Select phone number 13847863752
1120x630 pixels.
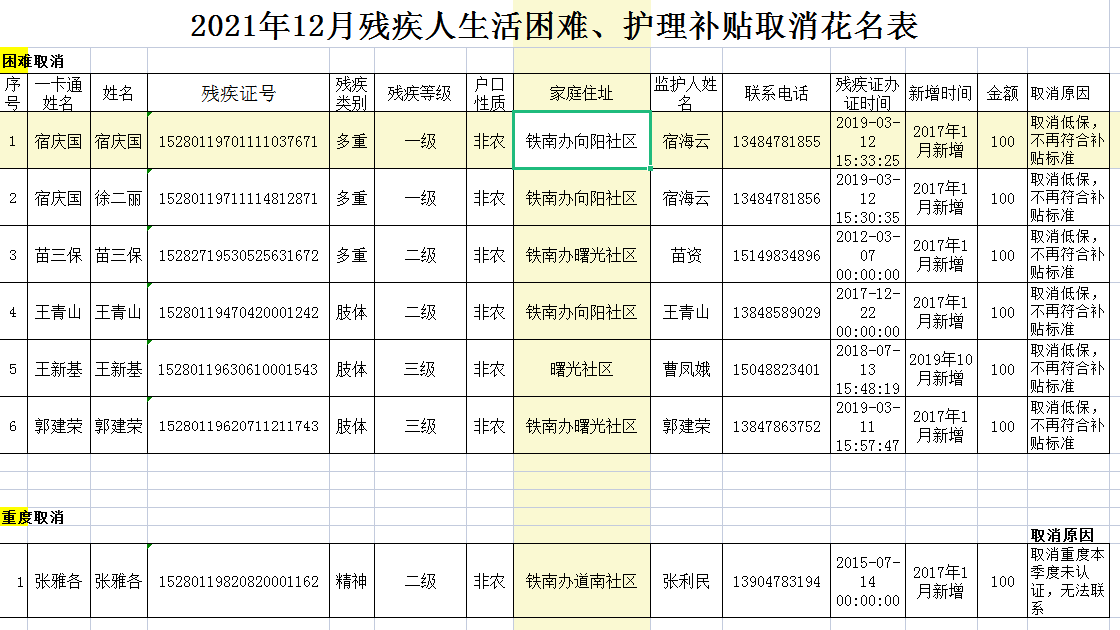tap(776, 426)
